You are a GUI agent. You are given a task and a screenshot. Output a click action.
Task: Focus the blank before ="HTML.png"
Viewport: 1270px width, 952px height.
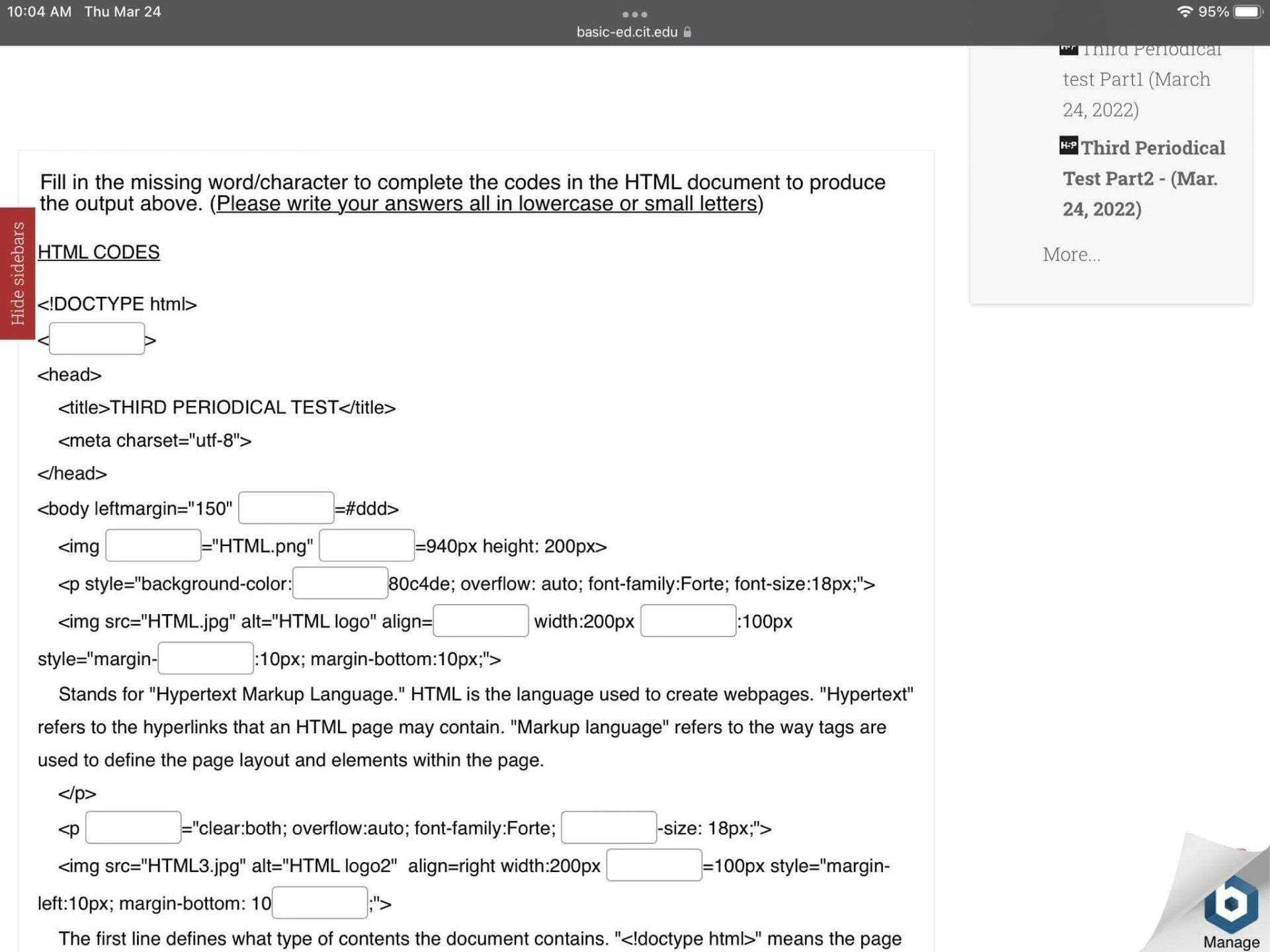click(153, 545)
